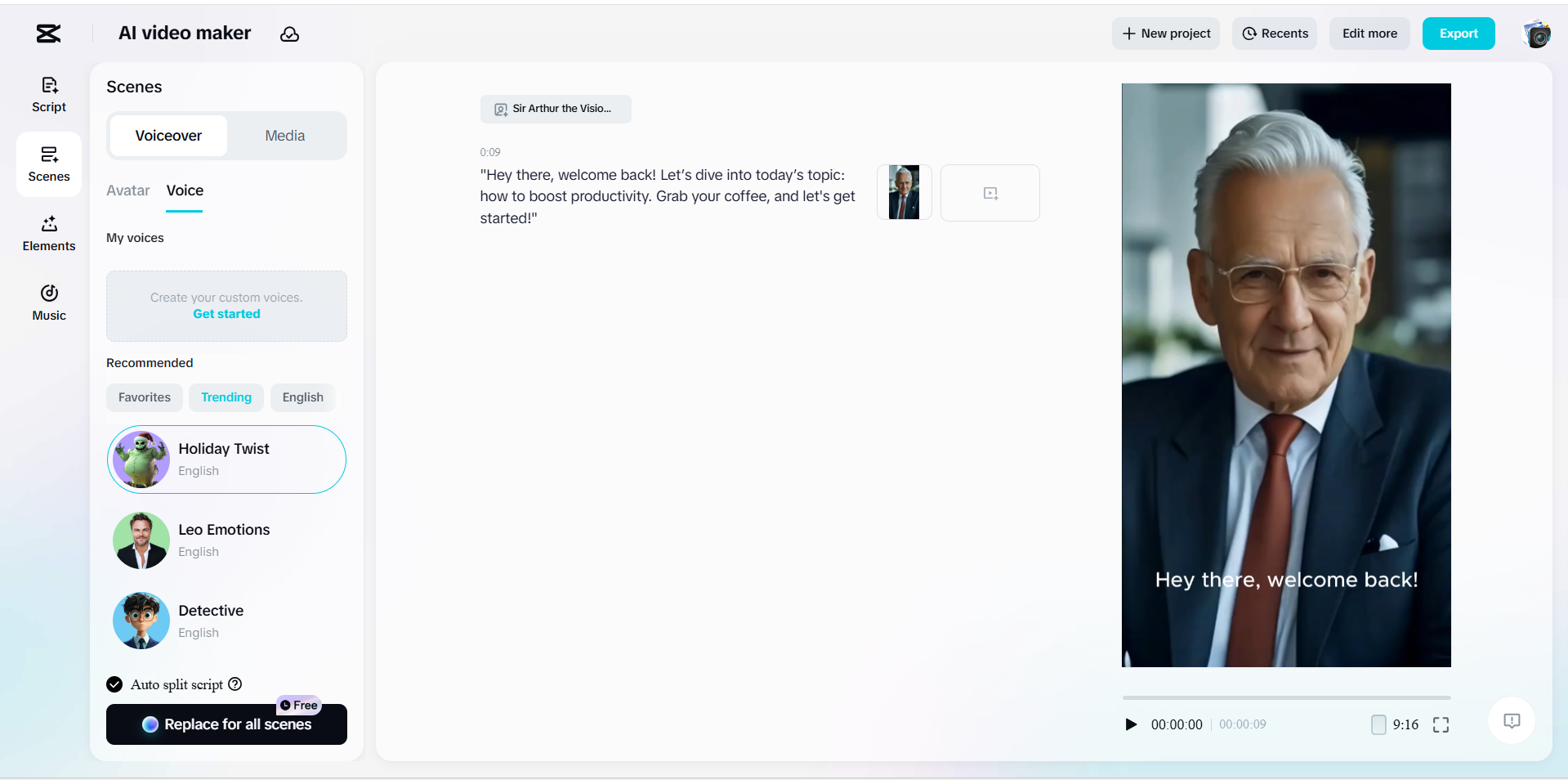Switch to the Media tab
Screen dimensions: 1568x780
click(284, 136)
